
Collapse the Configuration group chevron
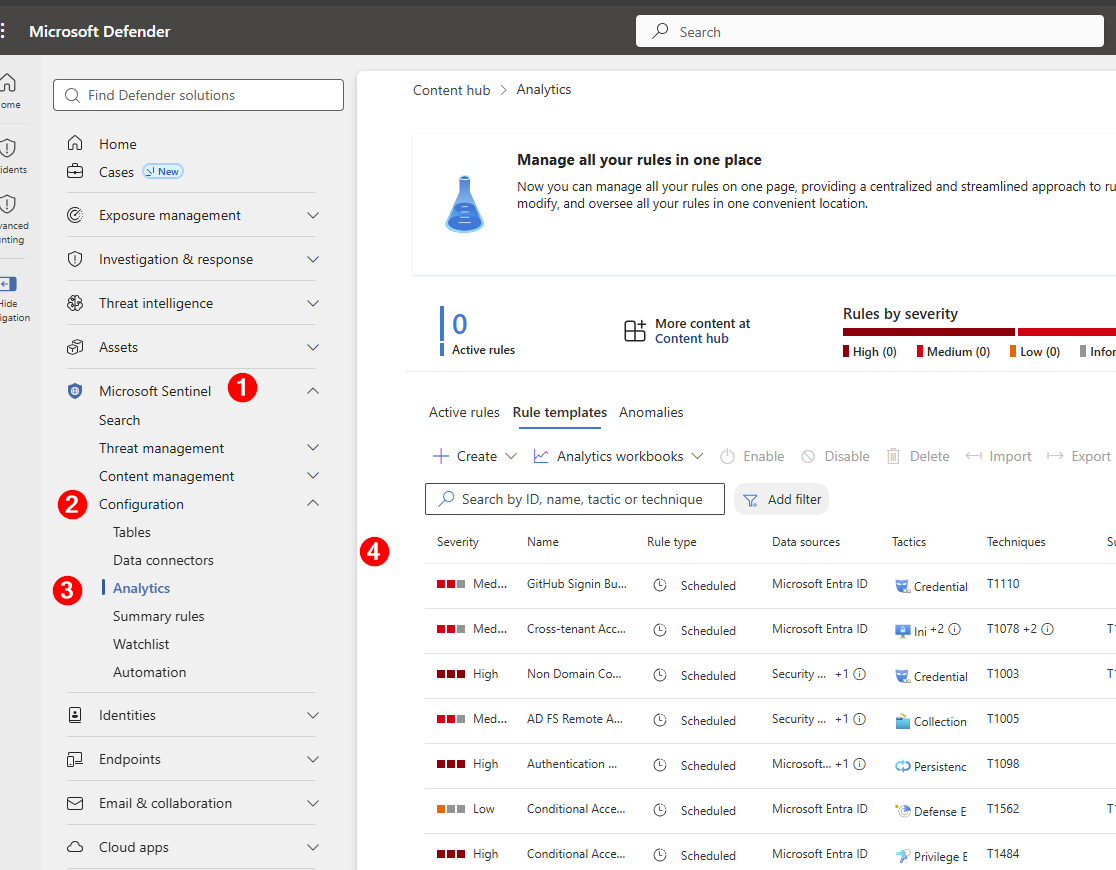coord(312,503)
